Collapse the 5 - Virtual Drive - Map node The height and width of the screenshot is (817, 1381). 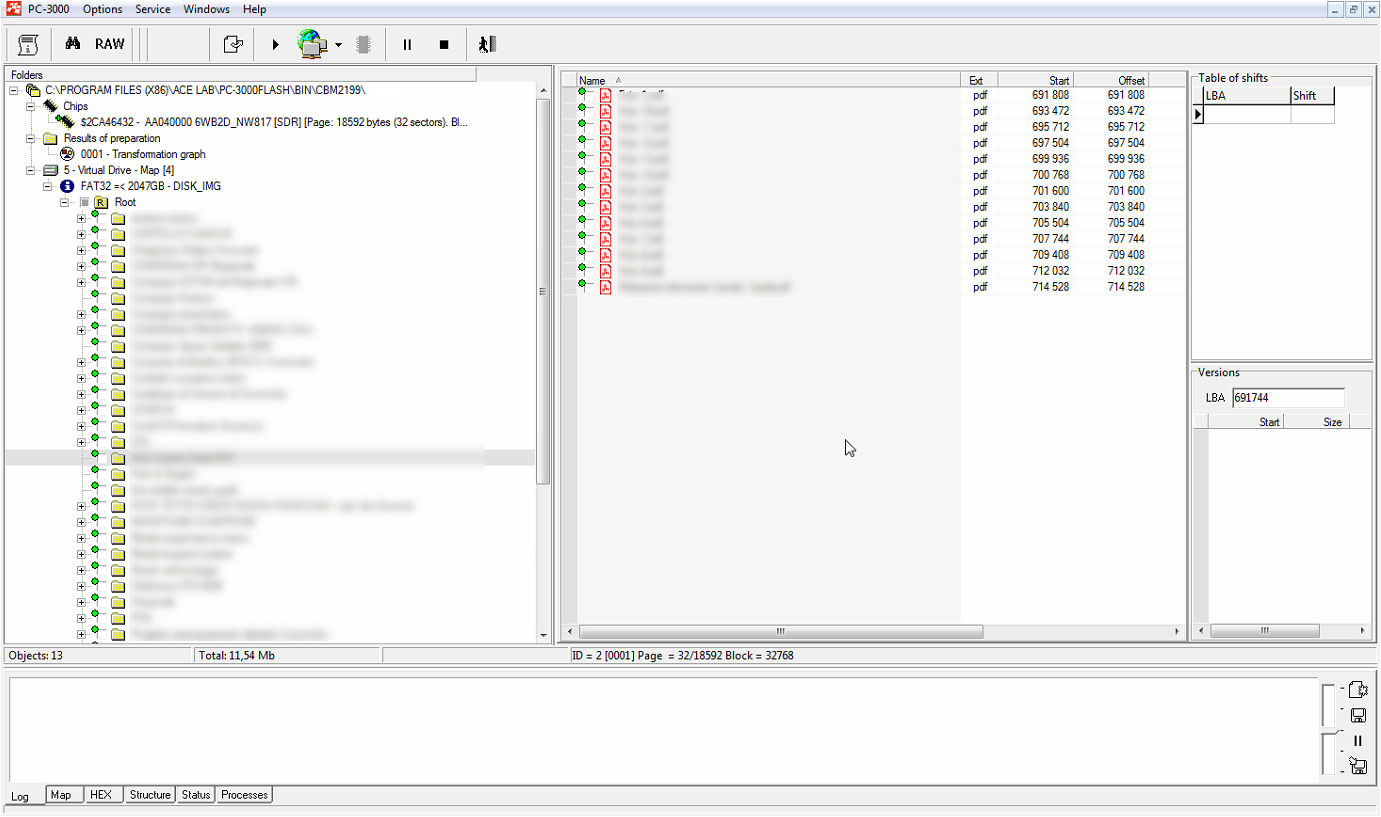click(x=31, y=170)
